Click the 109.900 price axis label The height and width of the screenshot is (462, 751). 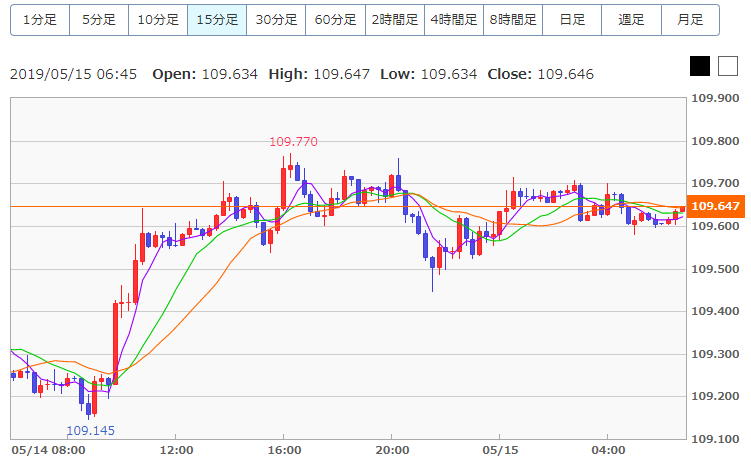[715, 99]
